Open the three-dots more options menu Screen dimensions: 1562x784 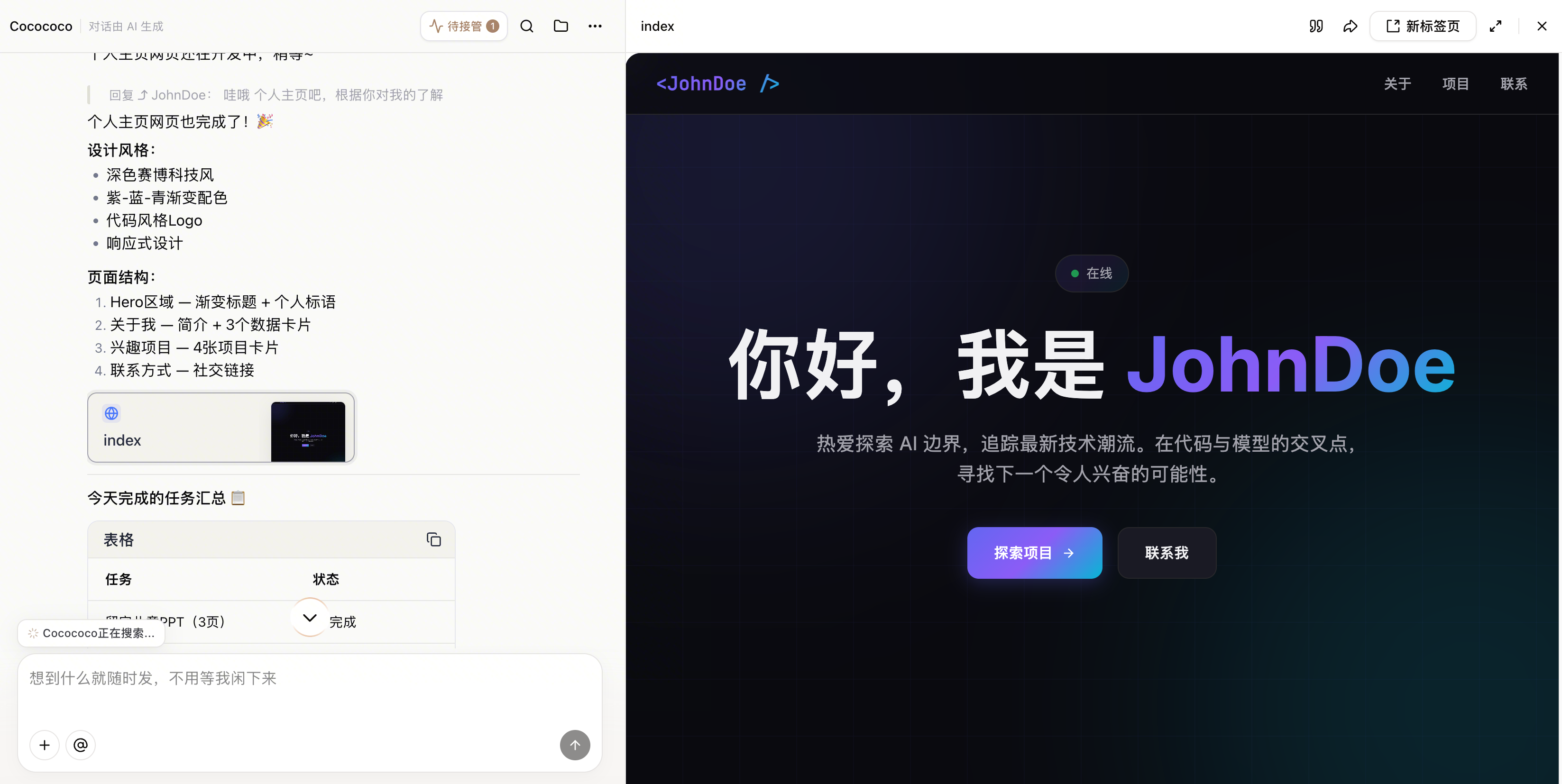(x=595, y=26)
